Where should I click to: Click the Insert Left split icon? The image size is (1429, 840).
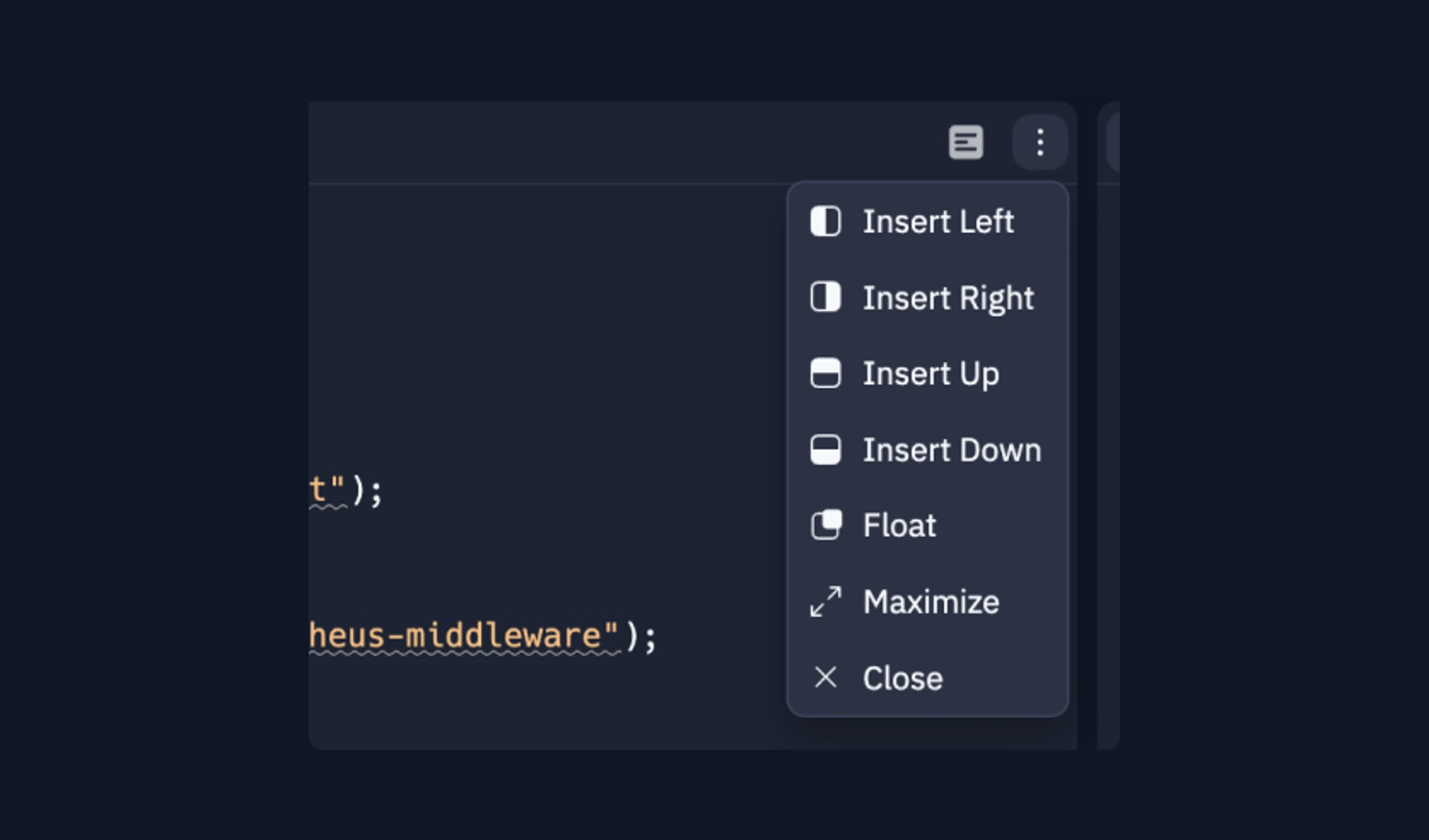point(825,221)
